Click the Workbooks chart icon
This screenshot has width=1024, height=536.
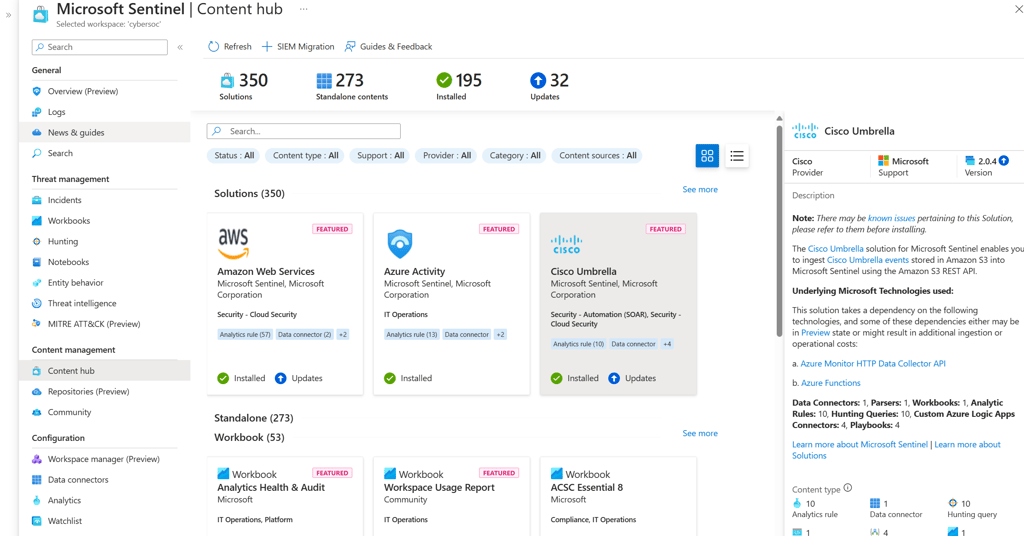coord(37,221)
